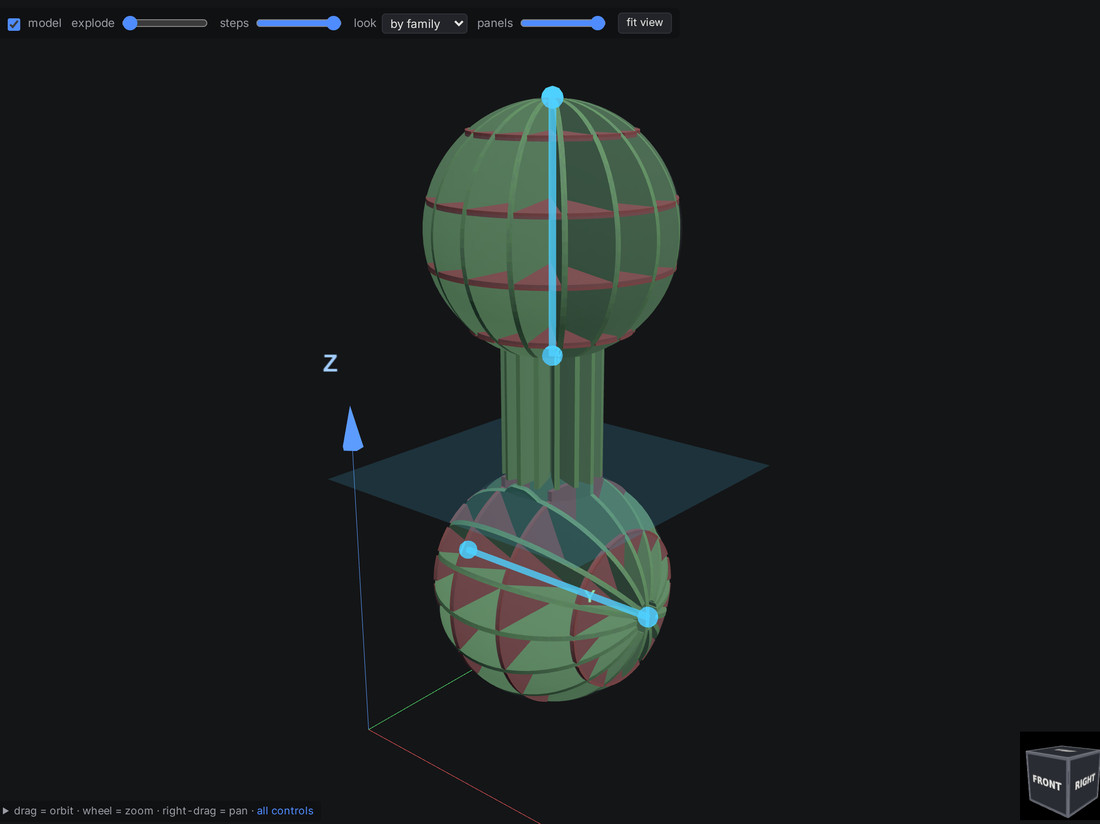Click the 'steps' label text

tap(234, 23)
